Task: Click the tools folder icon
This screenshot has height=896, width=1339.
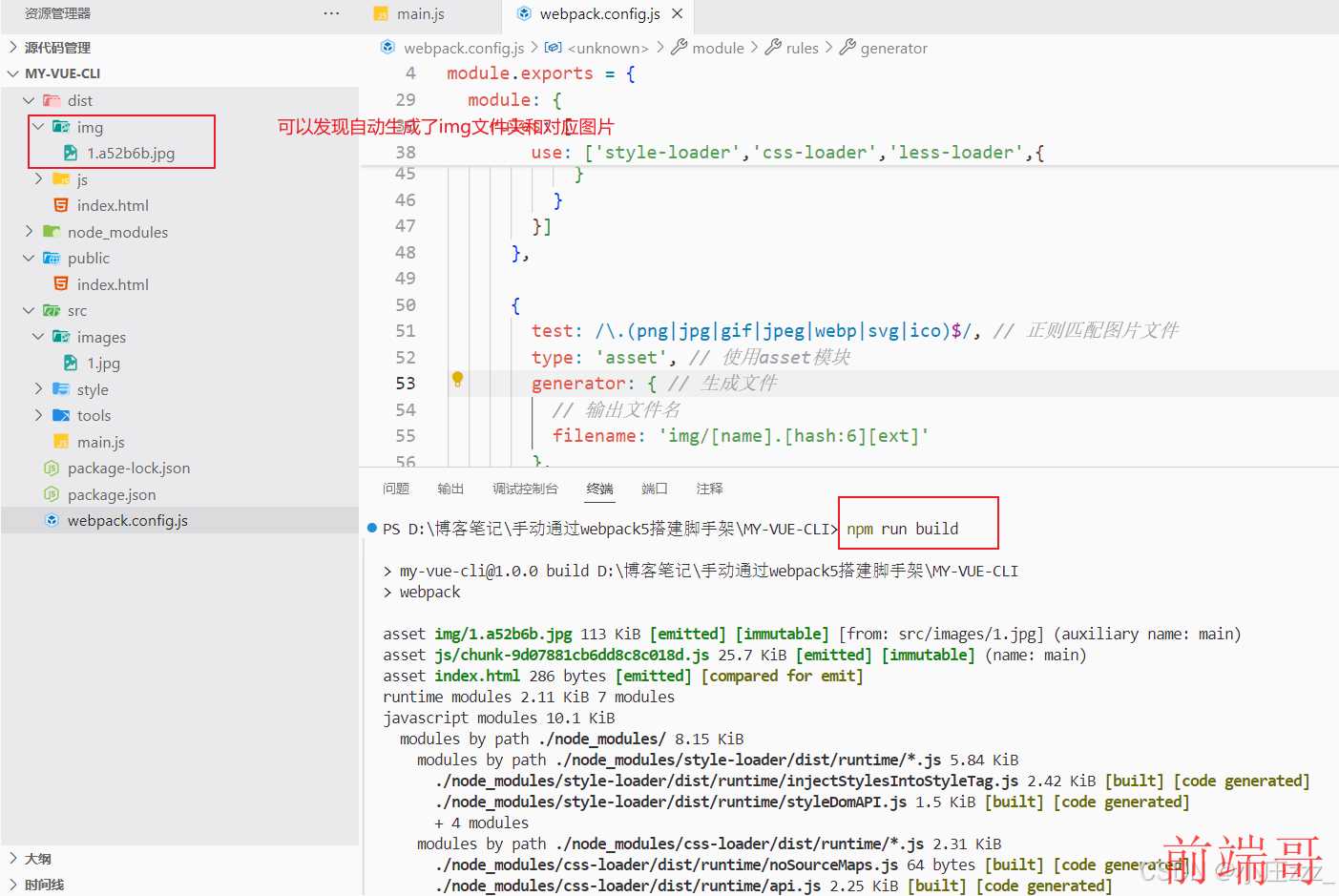Action: [61, 415]
